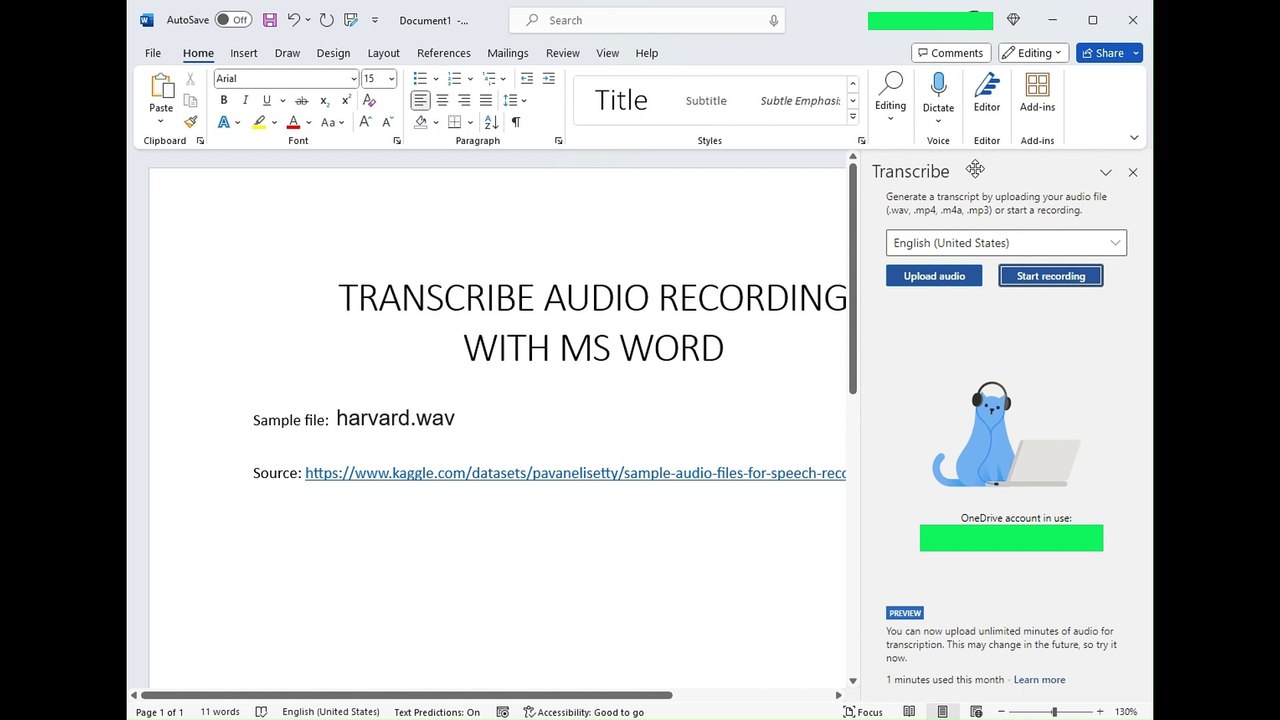Increase paragraph indent
The image size is (1280, 720).
click(x=548, y=78)
